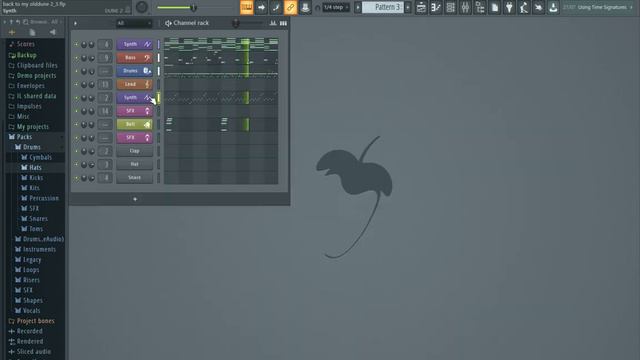Toggle mute LED of Drums channel
The width and height of the screenshot is (640, 360).
click(76, 71)
